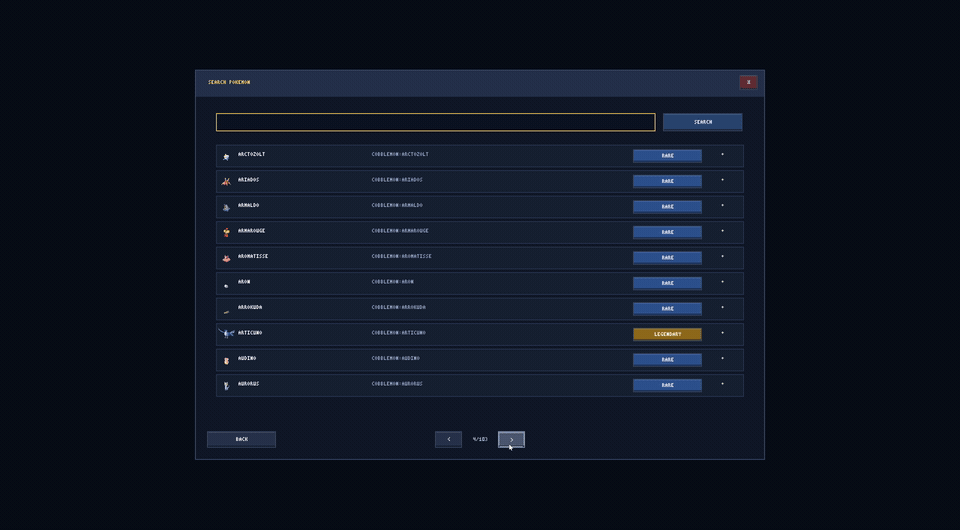Click the Rare badge for Aurorus
This screenshot has width=960, height=530.
(667, 385)
